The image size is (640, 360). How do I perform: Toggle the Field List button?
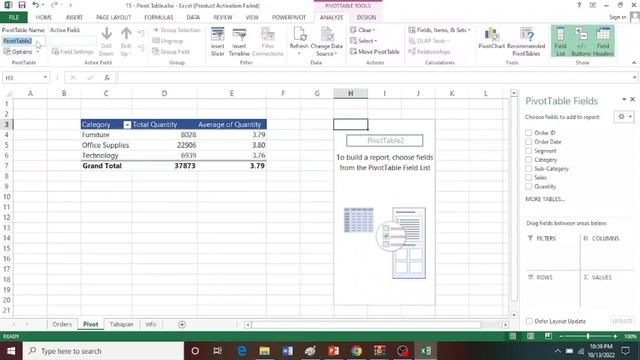560,42
